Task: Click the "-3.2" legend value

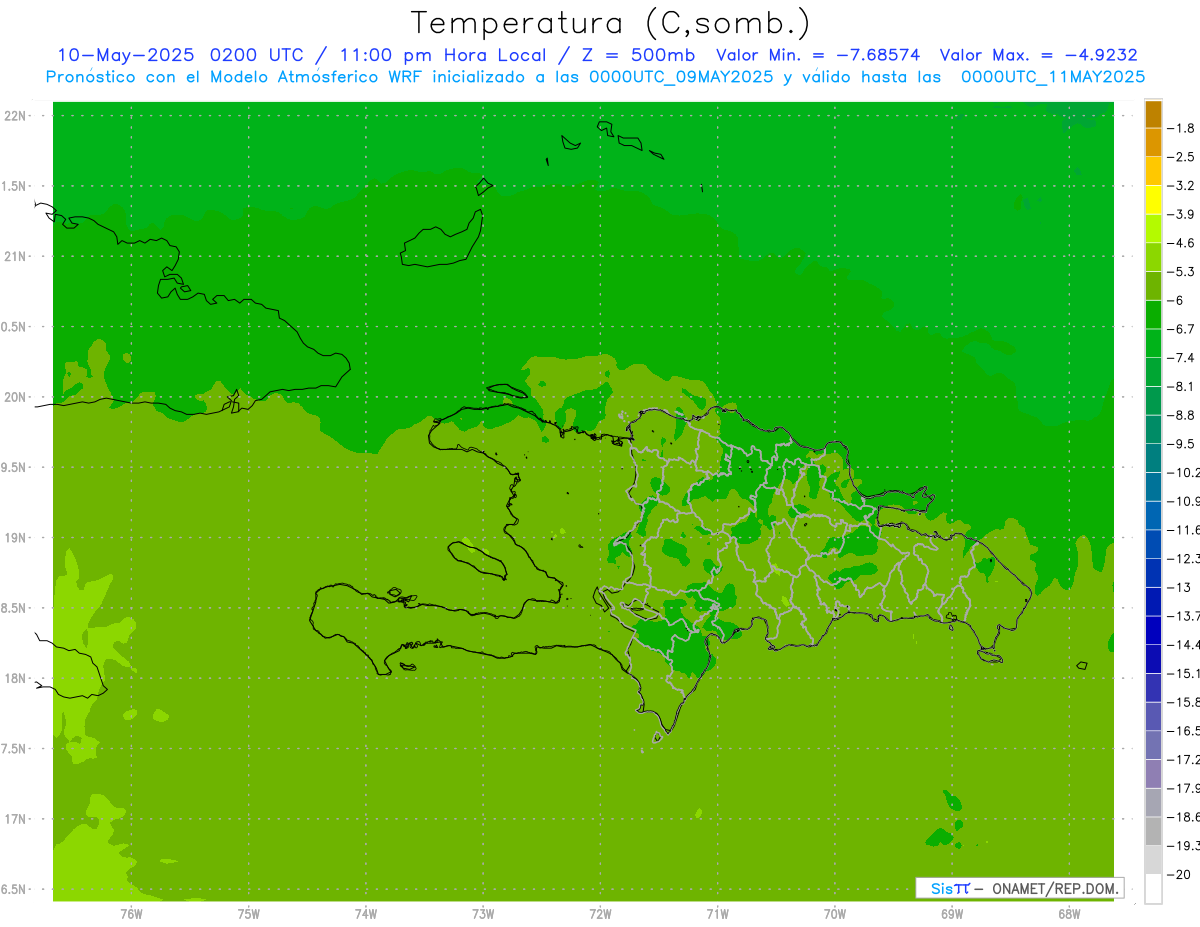Action: coord(1181,186)
